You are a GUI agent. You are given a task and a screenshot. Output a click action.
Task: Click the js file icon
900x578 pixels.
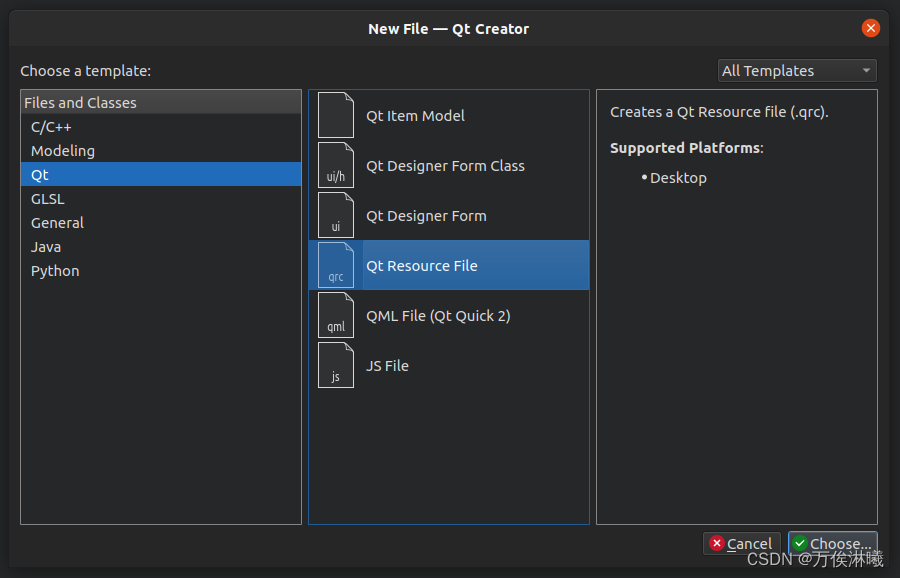point(336,365)
